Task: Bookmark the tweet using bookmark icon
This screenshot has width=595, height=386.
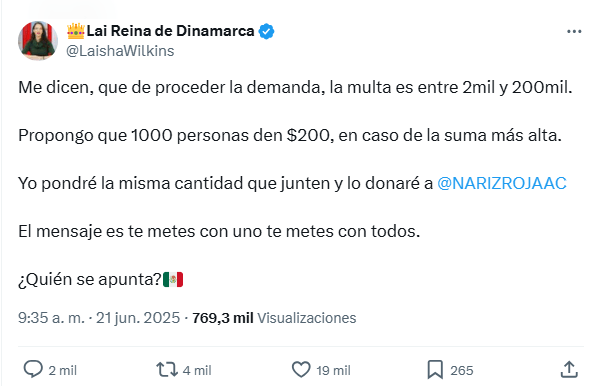Action: [x=435, y=370]
